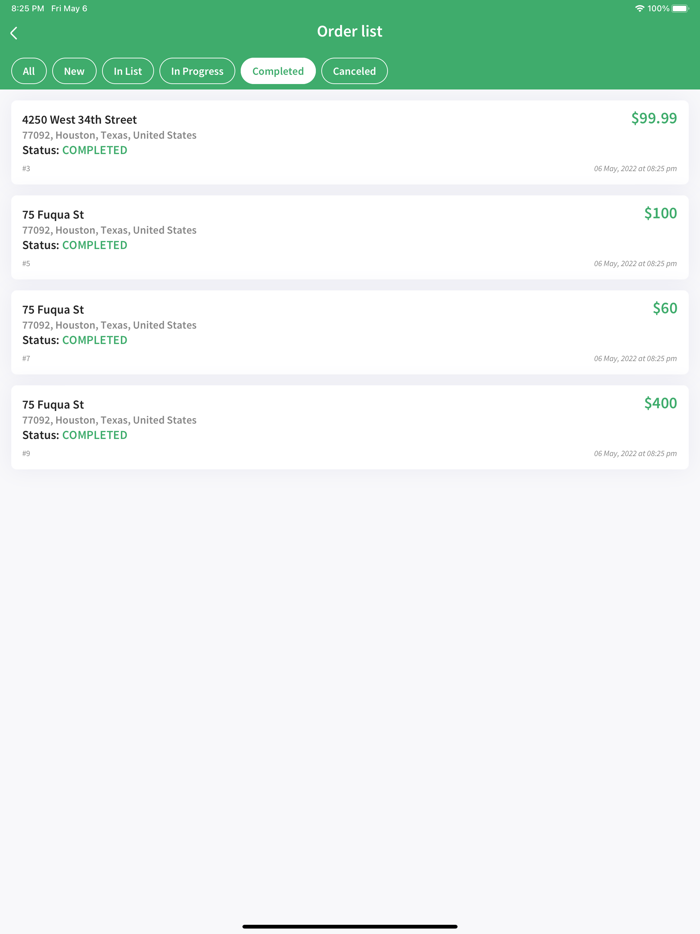Tap the Order list title

coord(350,31)
